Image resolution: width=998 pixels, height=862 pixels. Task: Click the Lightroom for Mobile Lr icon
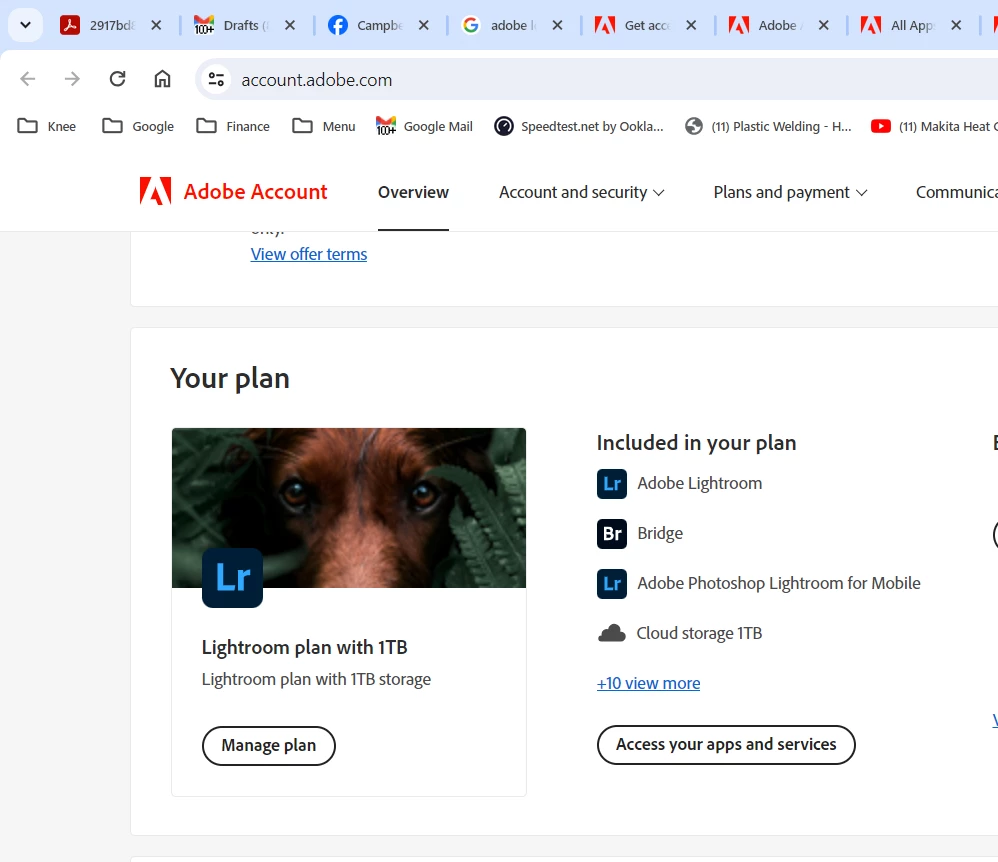(612, 584)
